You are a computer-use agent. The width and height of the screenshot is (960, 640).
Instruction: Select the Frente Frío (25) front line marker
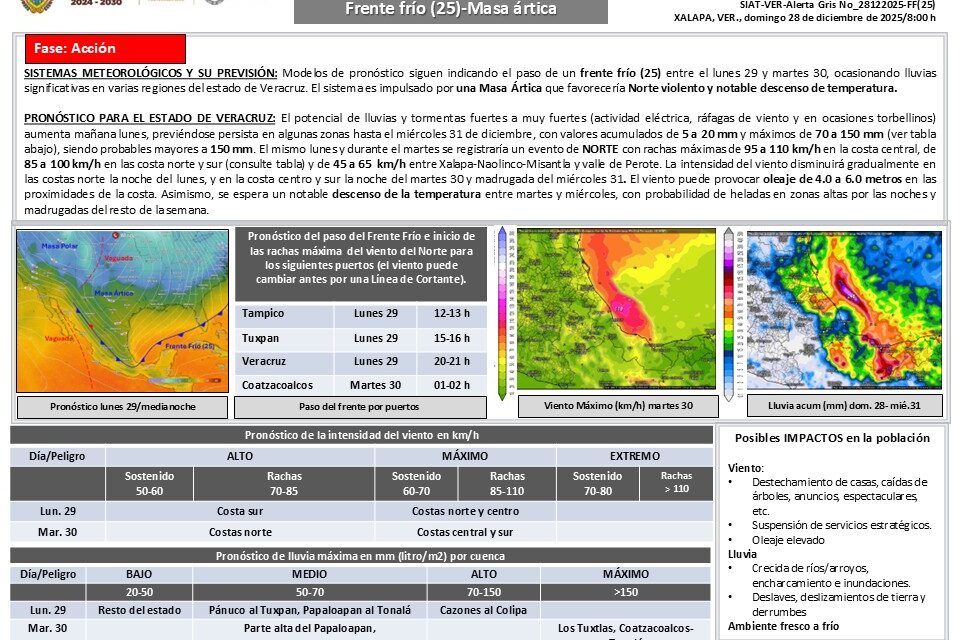(x=190, y=346)
